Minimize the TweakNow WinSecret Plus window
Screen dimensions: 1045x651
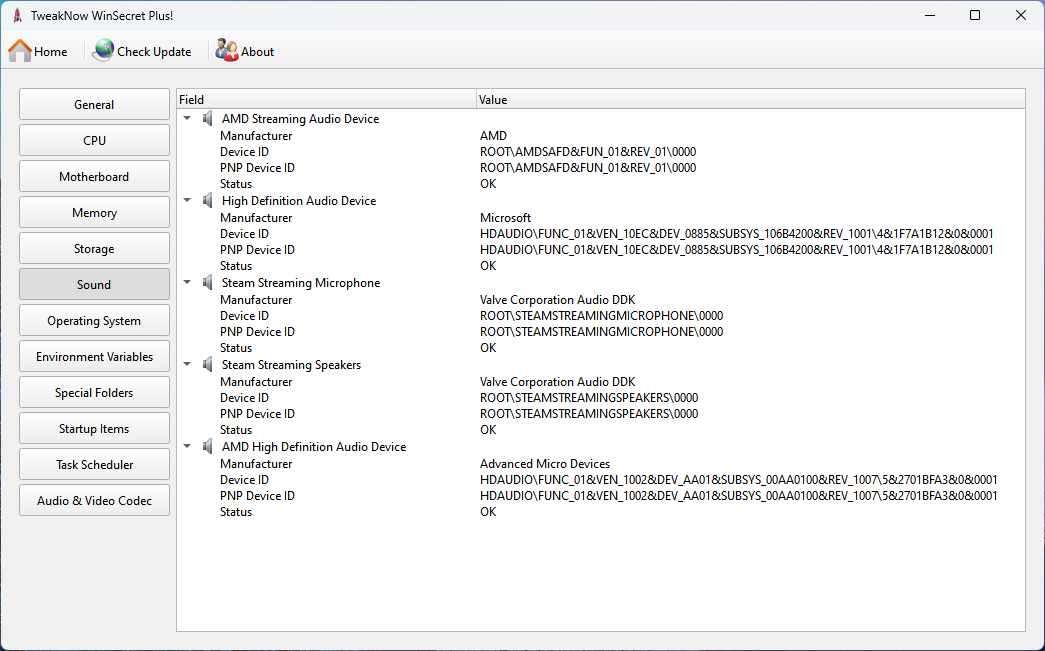pos(930,15)
